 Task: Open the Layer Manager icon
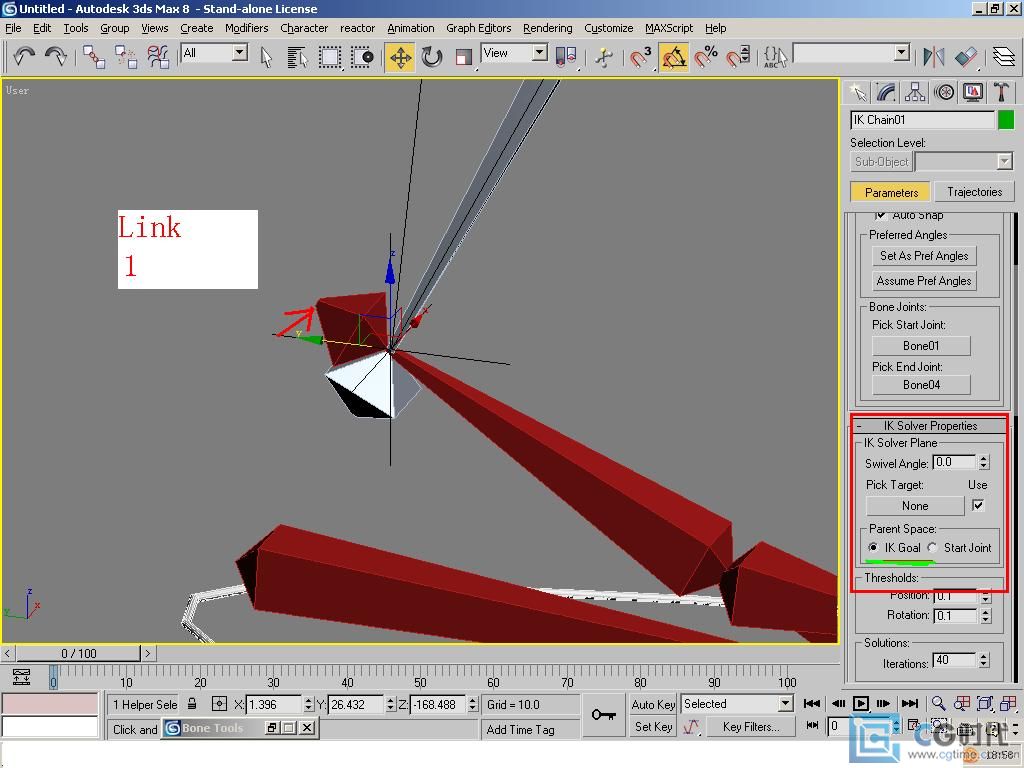click(x=1004, y=57)
